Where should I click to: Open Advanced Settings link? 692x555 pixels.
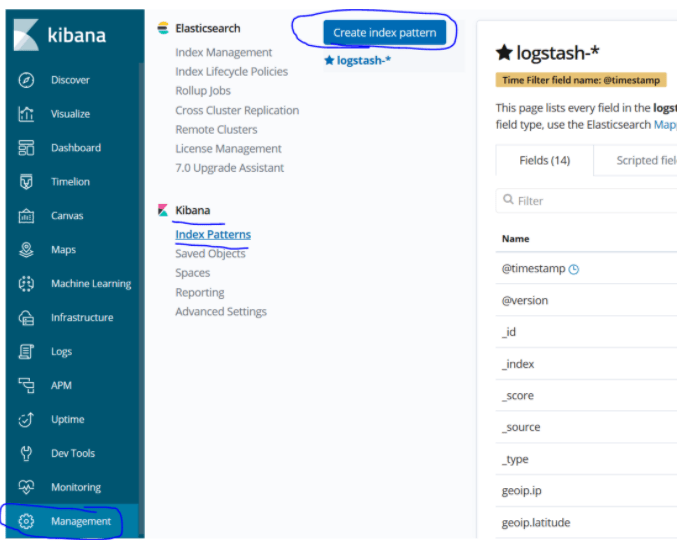[x=221, y=312]
